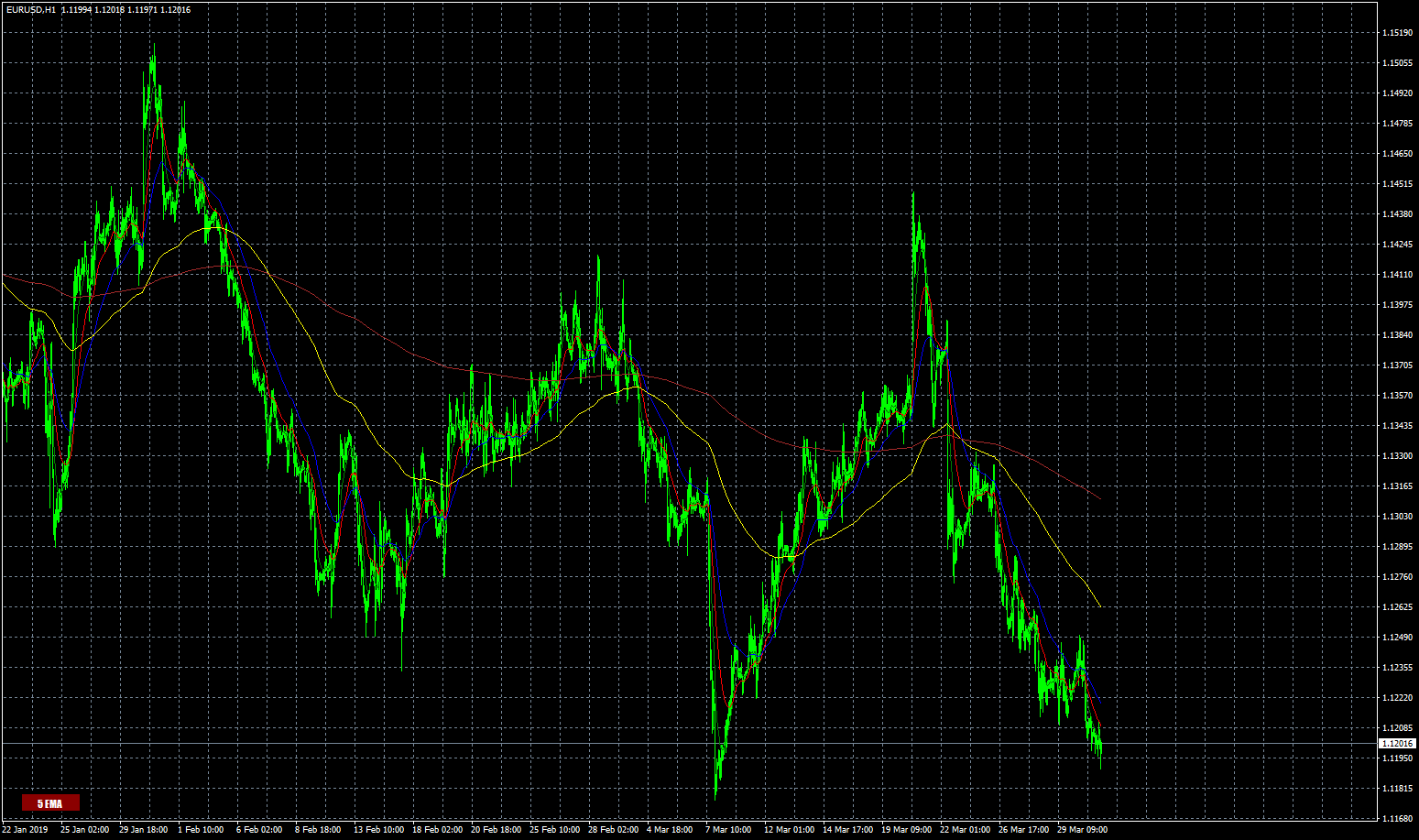
Task: Select the 8 Feb 18:00 time label
Action: click(318, 830)
